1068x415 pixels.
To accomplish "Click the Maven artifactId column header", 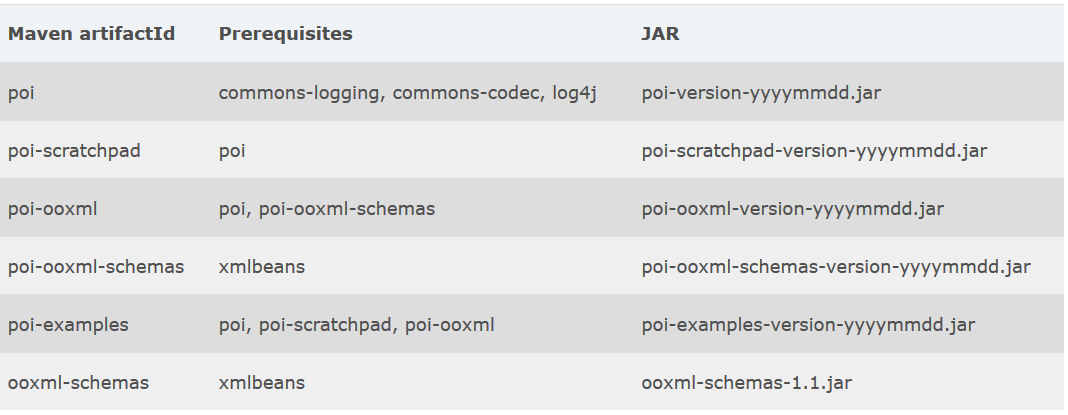I will coord(91,34).
